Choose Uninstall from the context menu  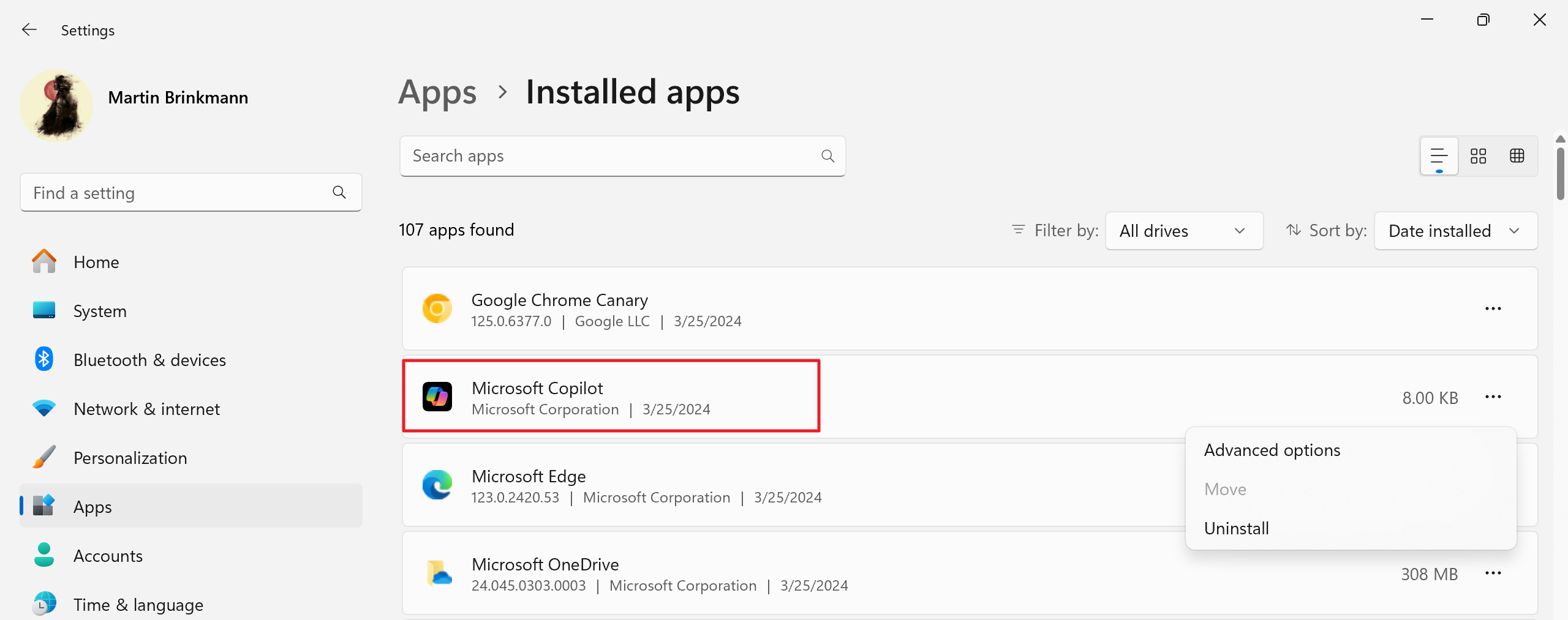1351,528
